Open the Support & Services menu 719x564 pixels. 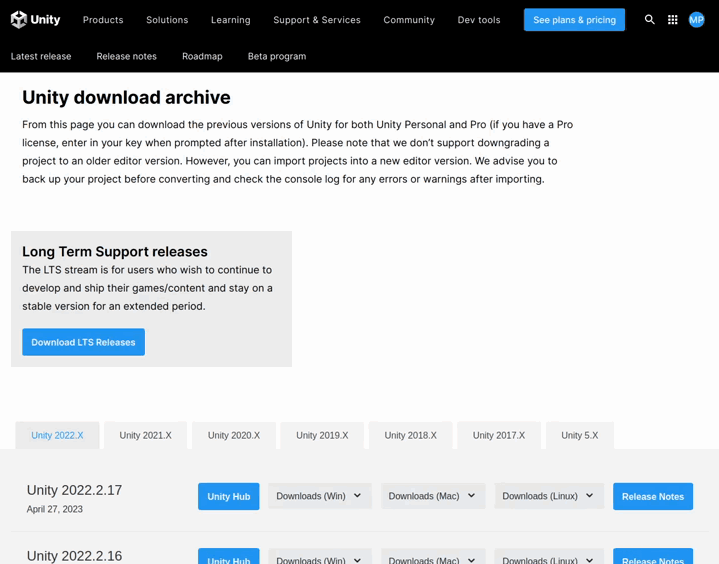point(317,20)
